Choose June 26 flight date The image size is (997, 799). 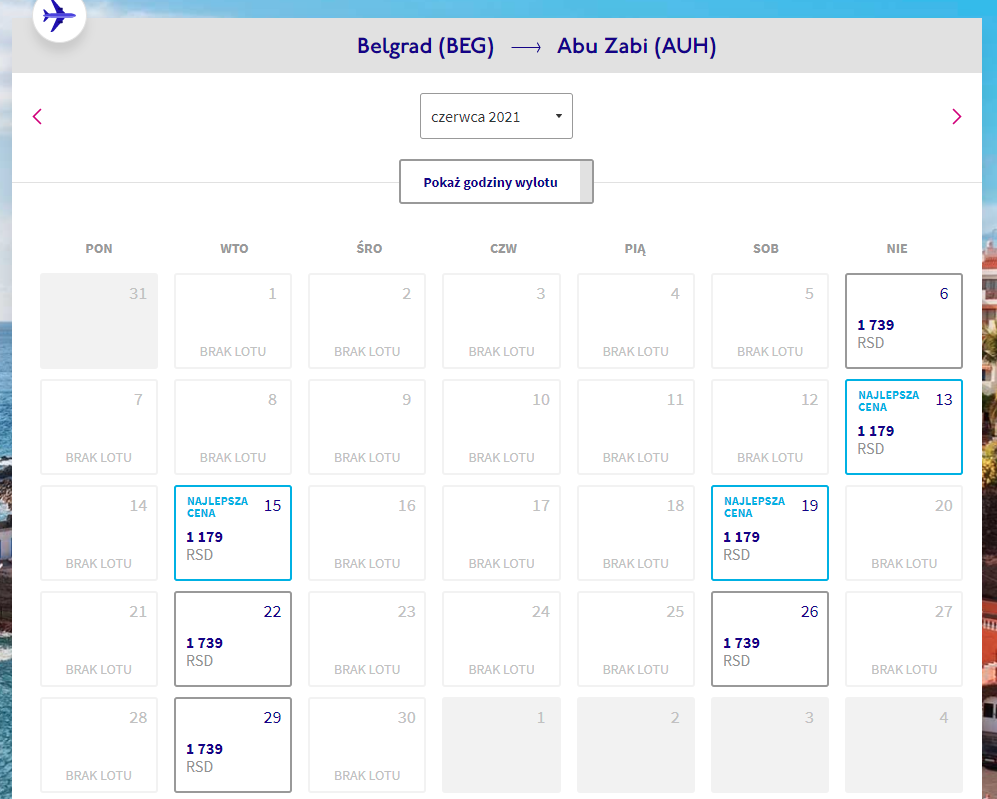[769, 639]
